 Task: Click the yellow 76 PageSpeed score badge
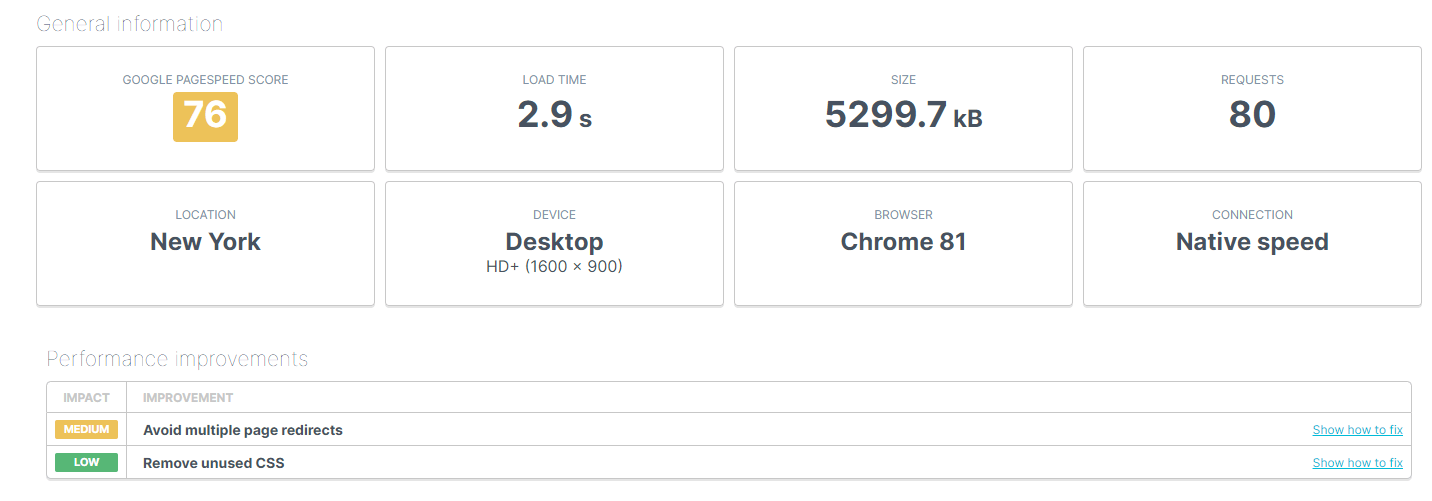(x=205, y=116)
